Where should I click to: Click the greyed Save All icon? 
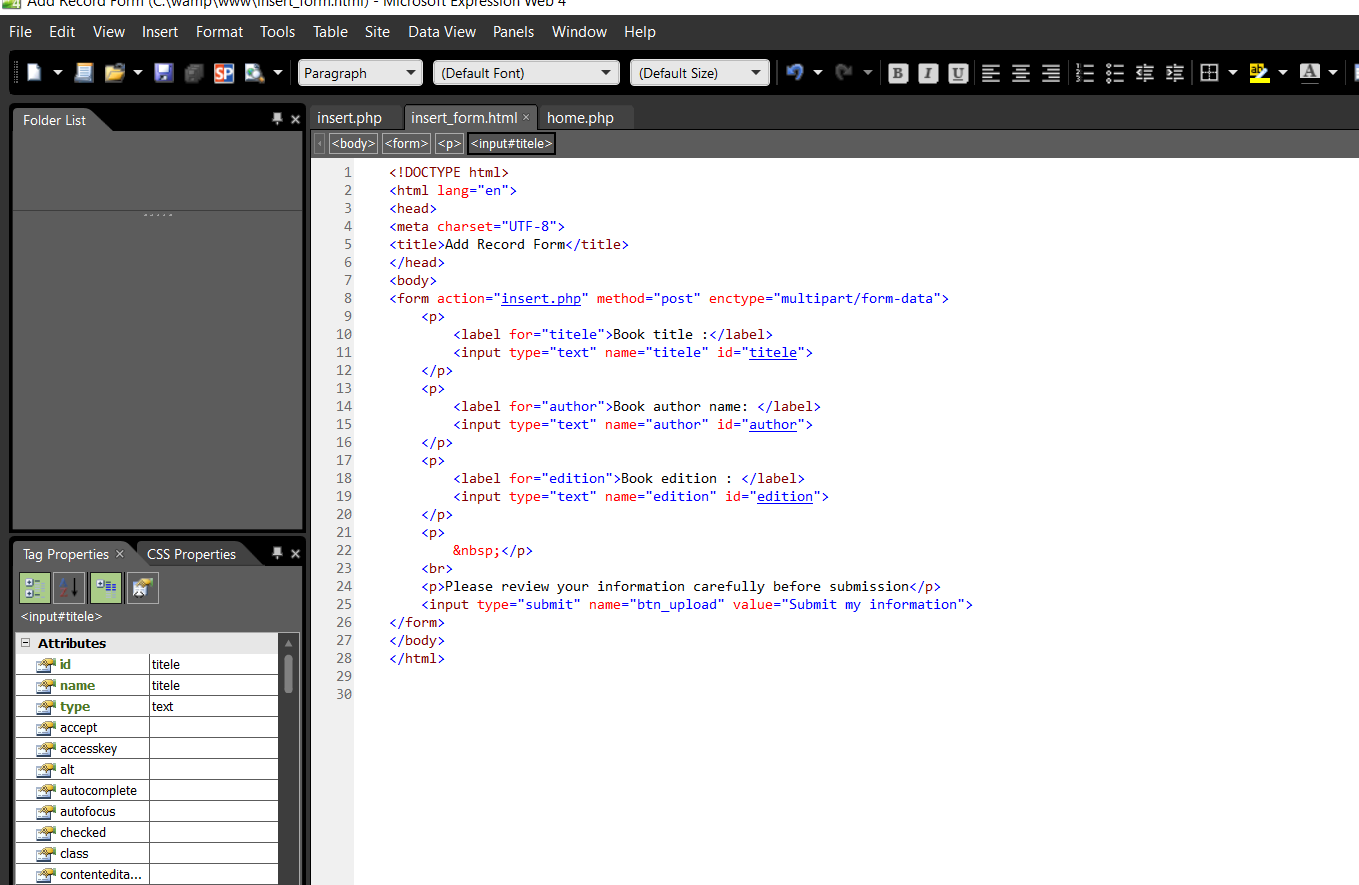click(194, 72)
